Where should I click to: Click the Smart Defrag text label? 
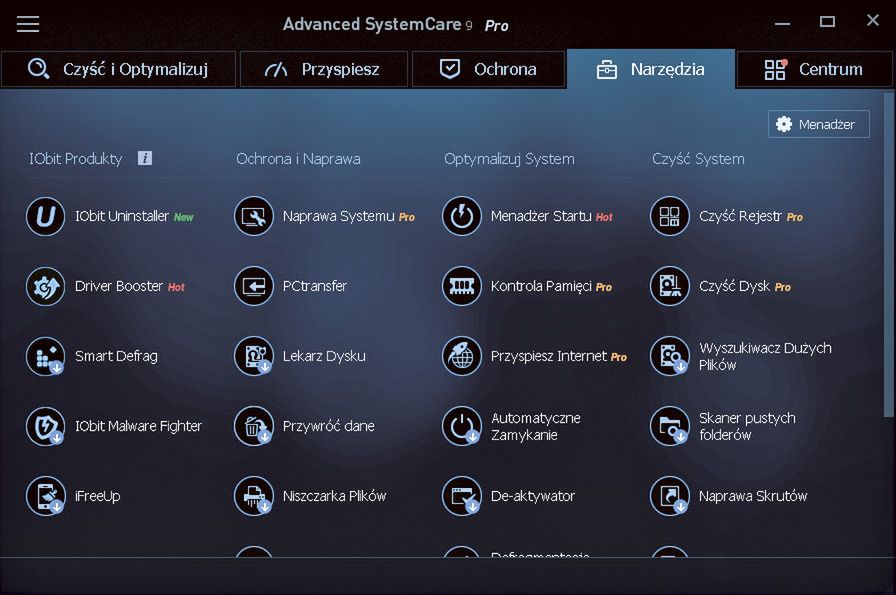tap(116, 356)
